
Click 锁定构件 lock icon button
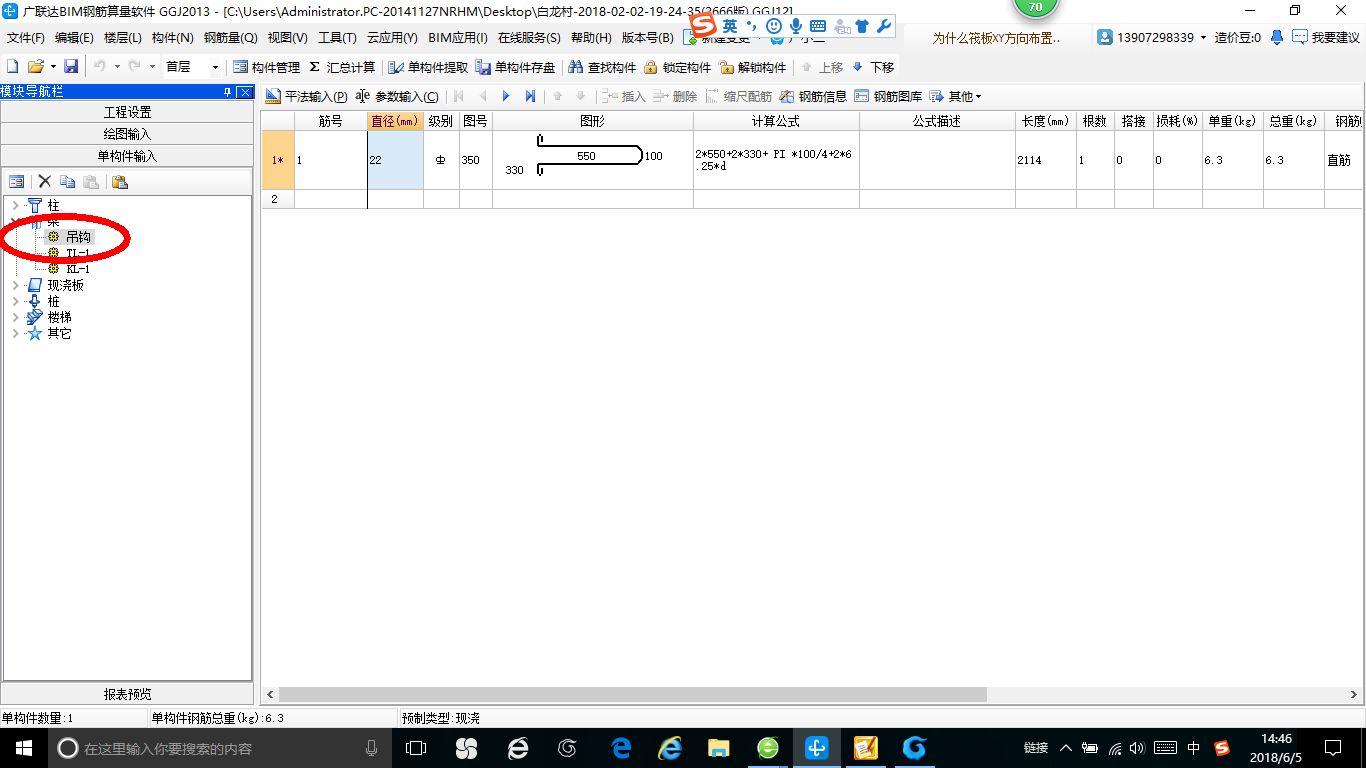(677, 67)
